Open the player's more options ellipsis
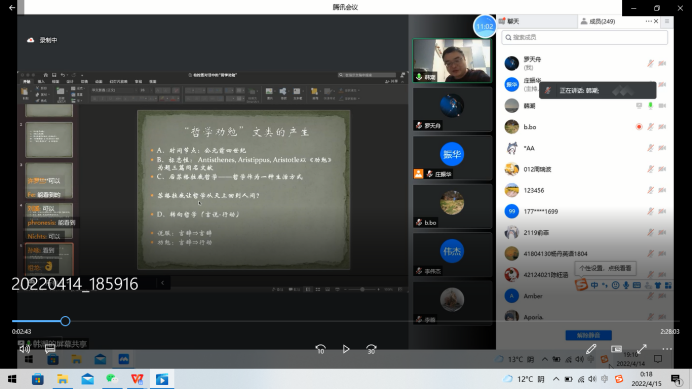The image size is (692, 389). pyautogui.click(x=667, y=349)
